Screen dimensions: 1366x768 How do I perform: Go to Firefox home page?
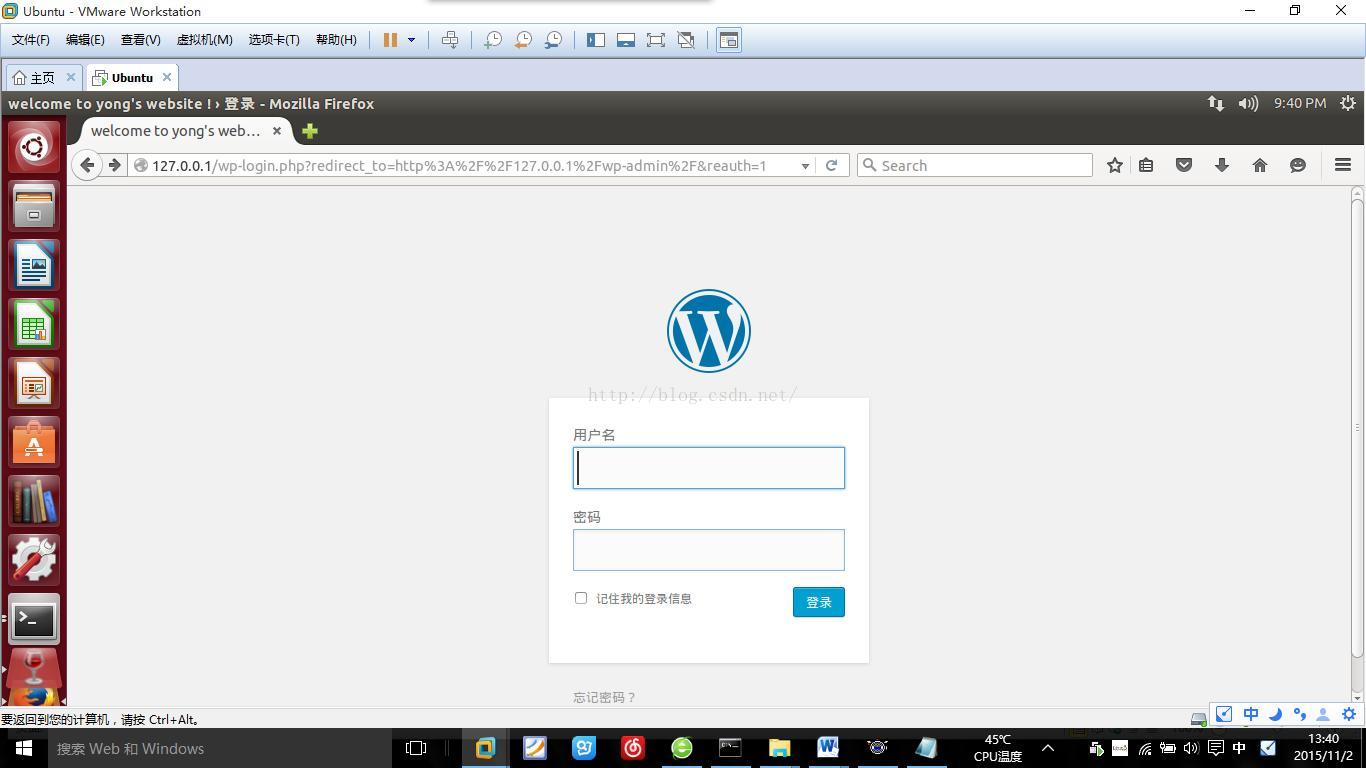(x=1260, y=165)
